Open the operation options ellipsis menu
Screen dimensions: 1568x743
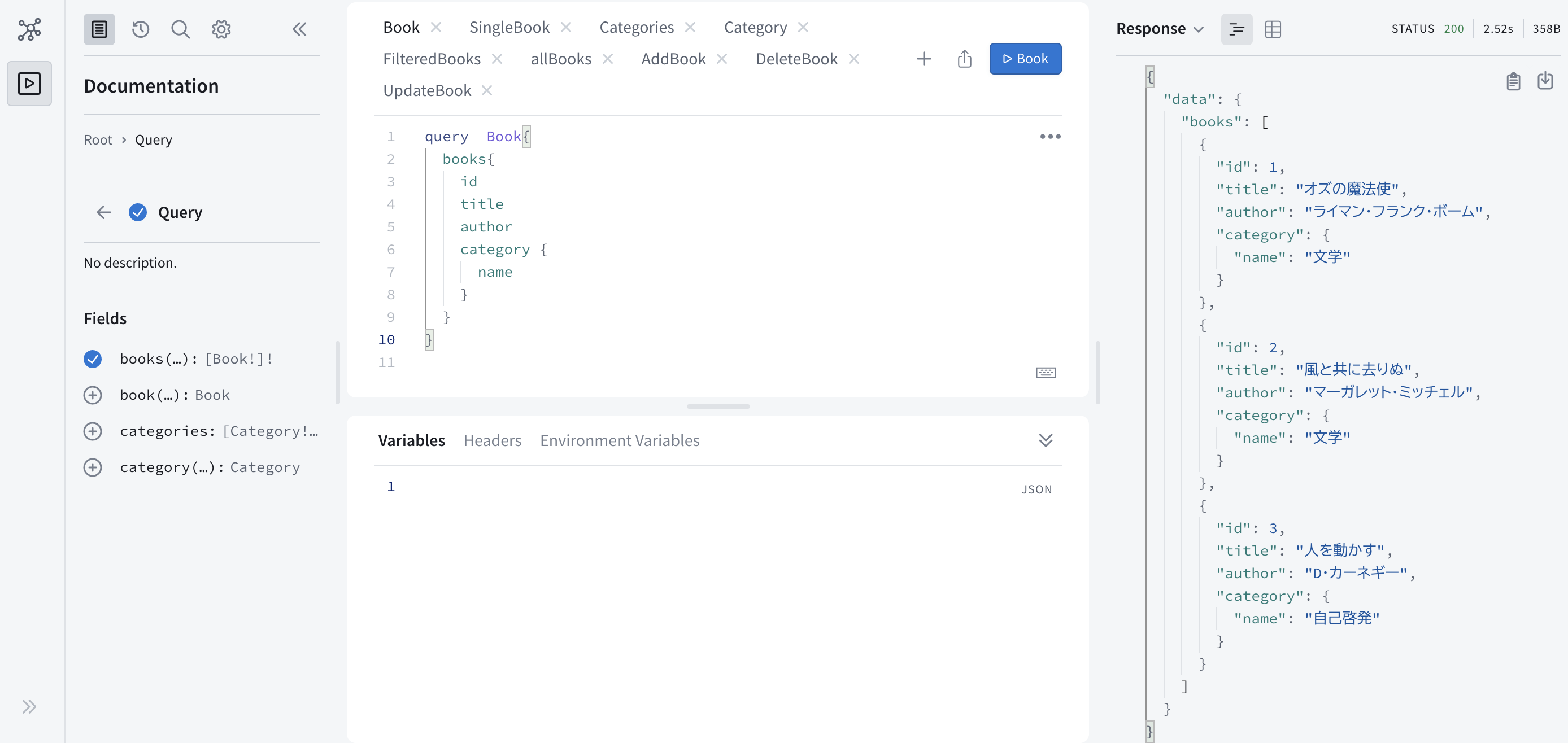(1050, 136)
